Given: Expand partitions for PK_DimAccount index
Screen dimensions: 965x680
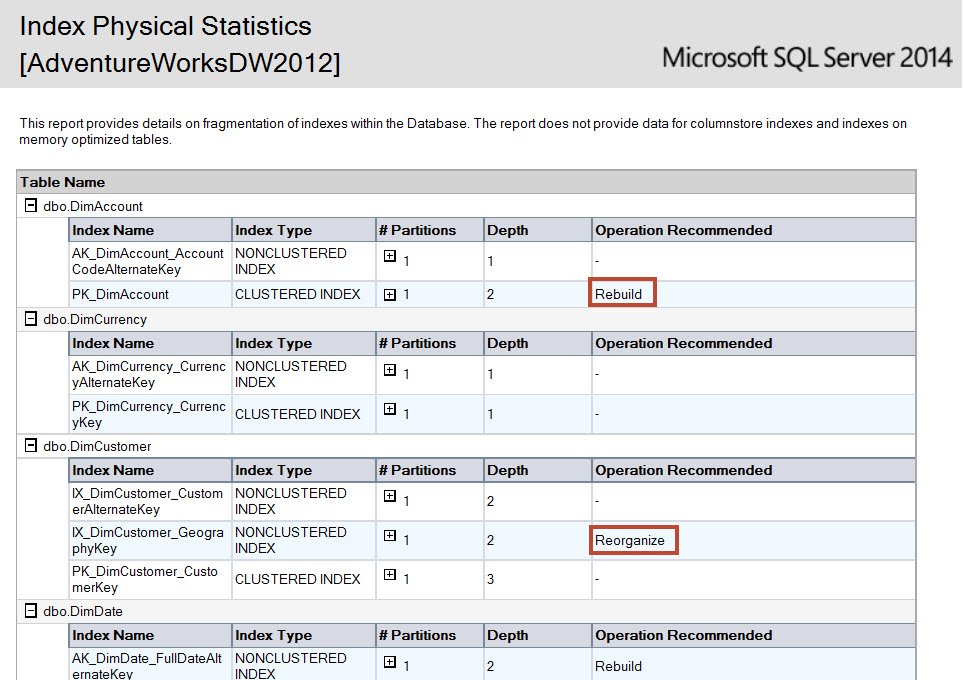Looking at the screenshot, I should coord(390,295).
